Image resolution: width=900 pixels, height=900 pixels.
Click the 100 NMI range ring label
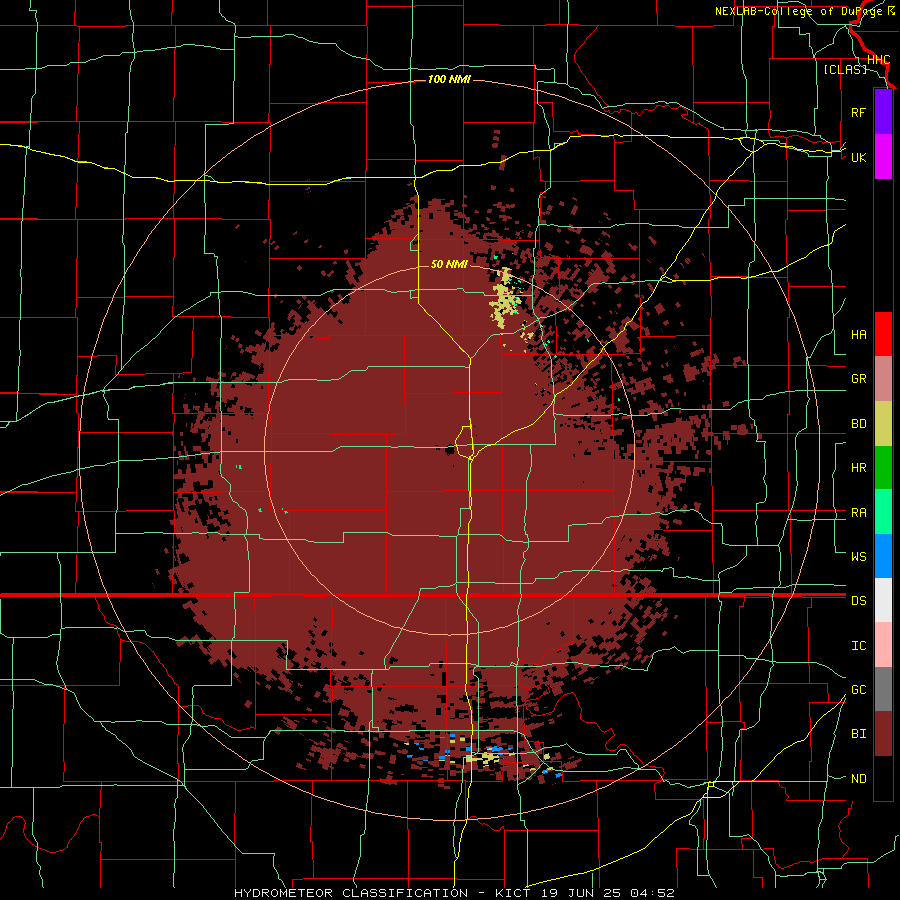(x=449, y=79)
